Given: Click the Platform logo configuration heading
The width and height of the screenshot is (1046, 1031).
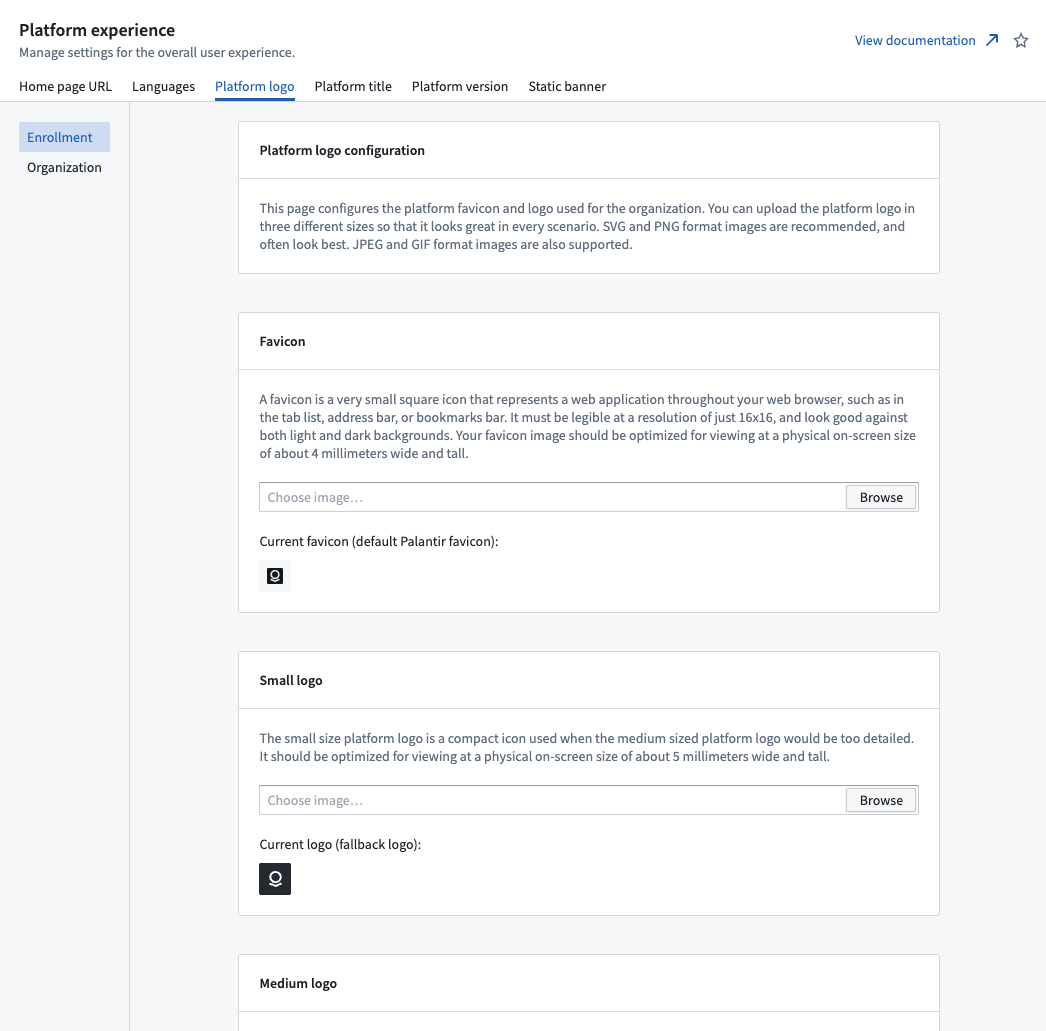Looking at the screenshot, I should point(342,150).
